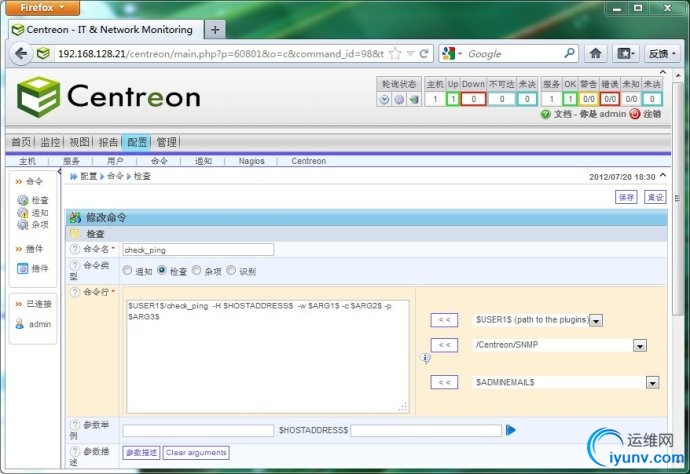Collapse the left sidebar with the arrow
The height and width of the screenshot is (474, 690).
point(59,171)
